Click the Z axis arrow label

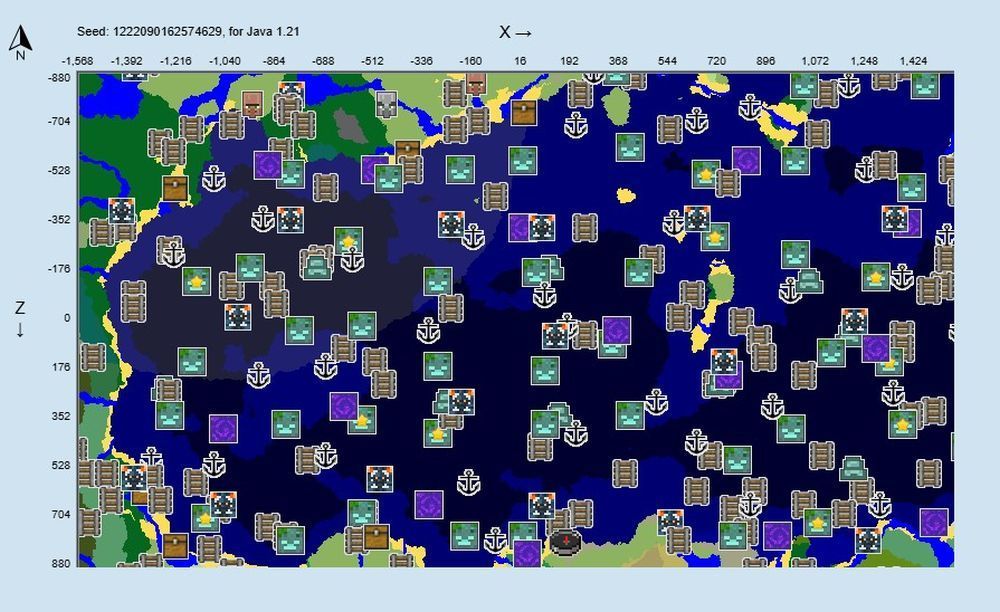tap(20, 318)
